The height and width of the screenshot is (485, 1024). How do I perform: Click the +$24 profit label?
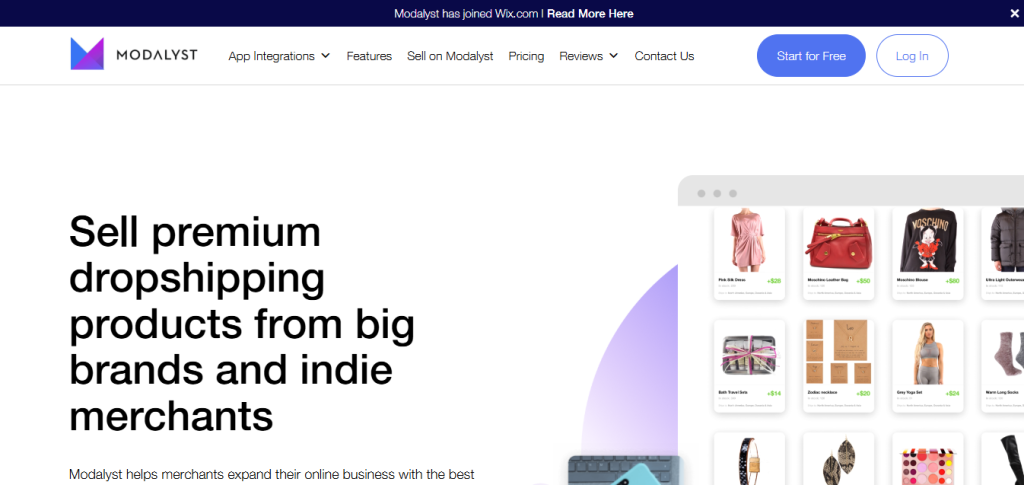coord(952,394)
